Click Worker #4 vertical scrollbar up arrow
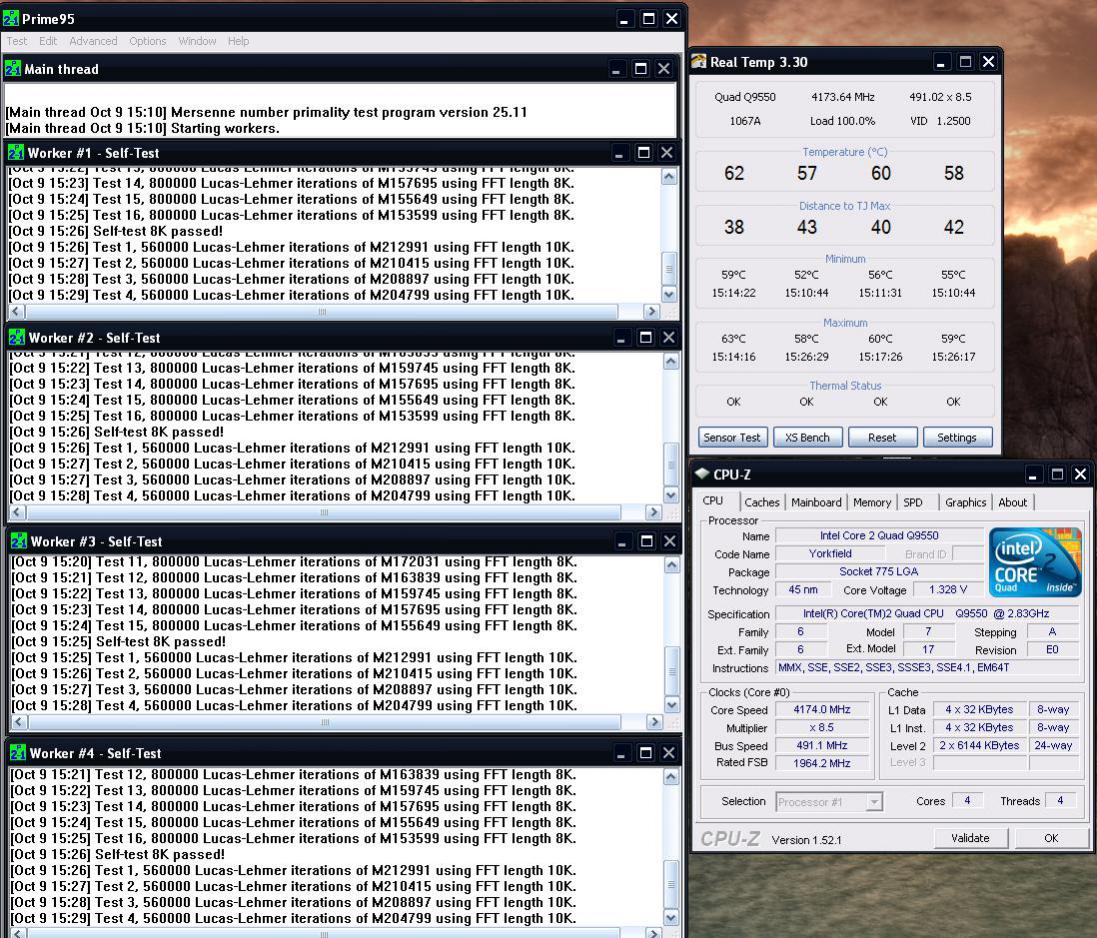Image resolution: width=1097 pixels, height=938 pixels. [670, 776]
